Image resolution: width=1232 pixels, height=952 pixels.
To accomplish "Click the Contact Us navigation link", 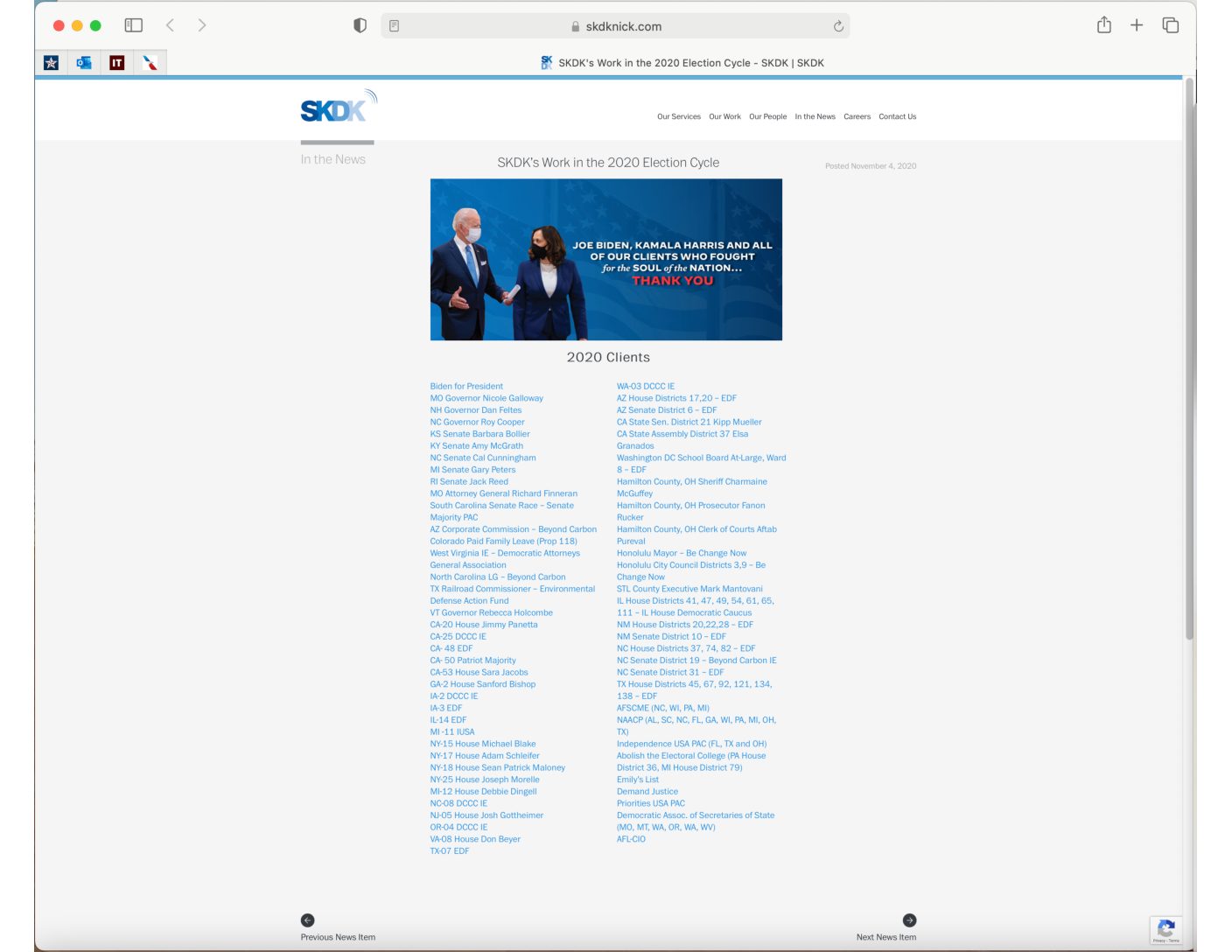I will tap(897, 116).
